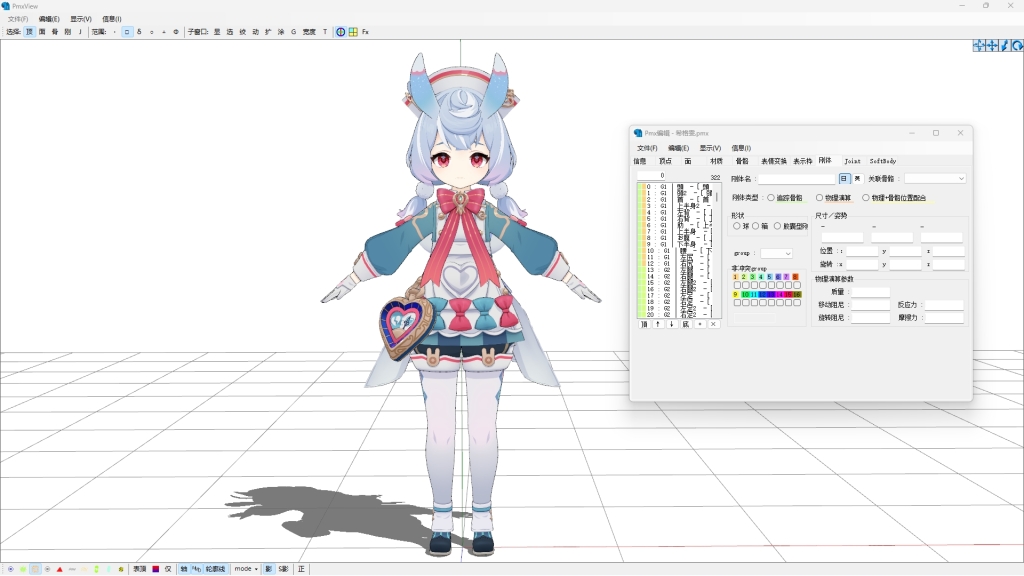The image size is (1024, 576).
Task: Open 编辑(E) menu in PmxView window
Action: [x=49, y=19]
